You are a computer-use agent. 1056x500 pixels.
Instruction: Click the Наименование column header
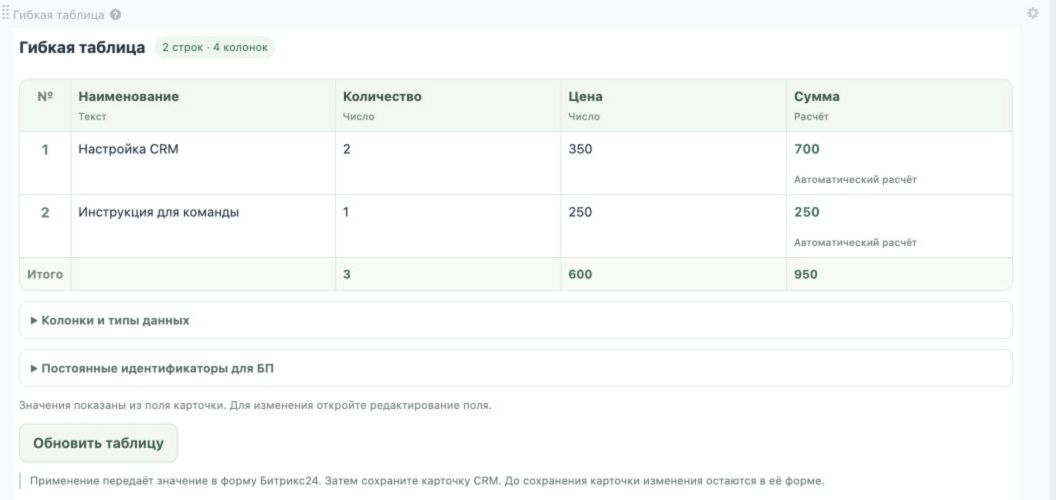point(203,105)
